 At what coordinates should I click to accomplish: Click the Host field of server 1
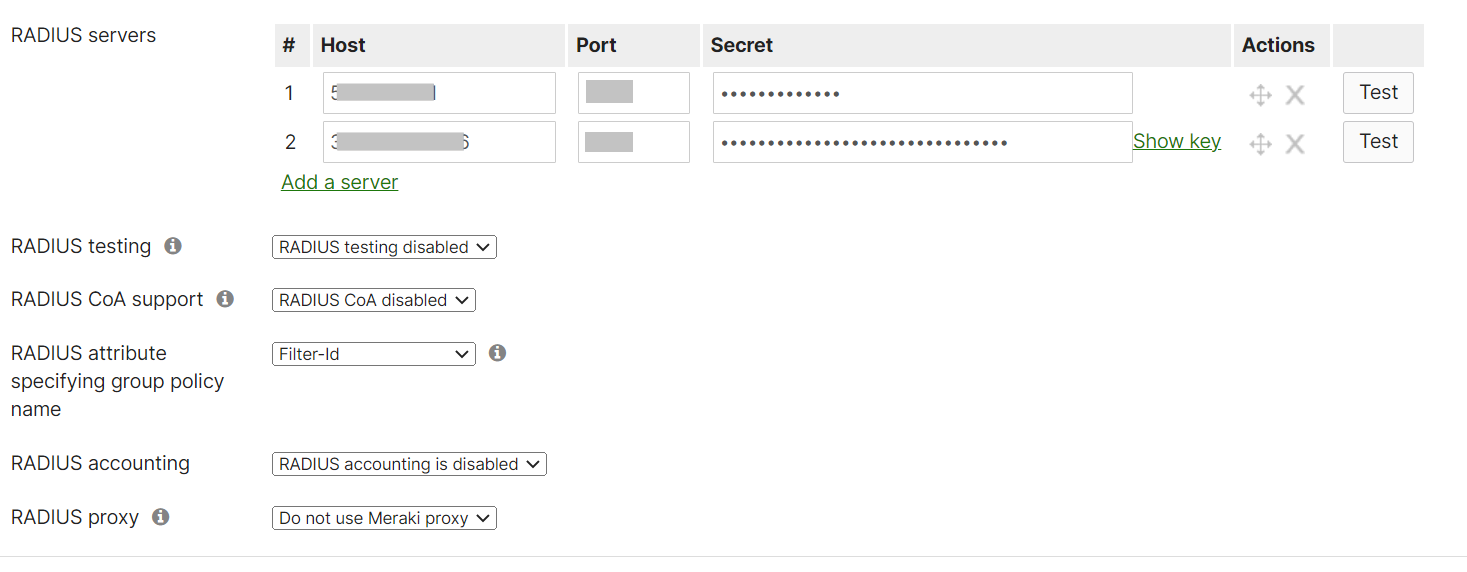[439, 93]
